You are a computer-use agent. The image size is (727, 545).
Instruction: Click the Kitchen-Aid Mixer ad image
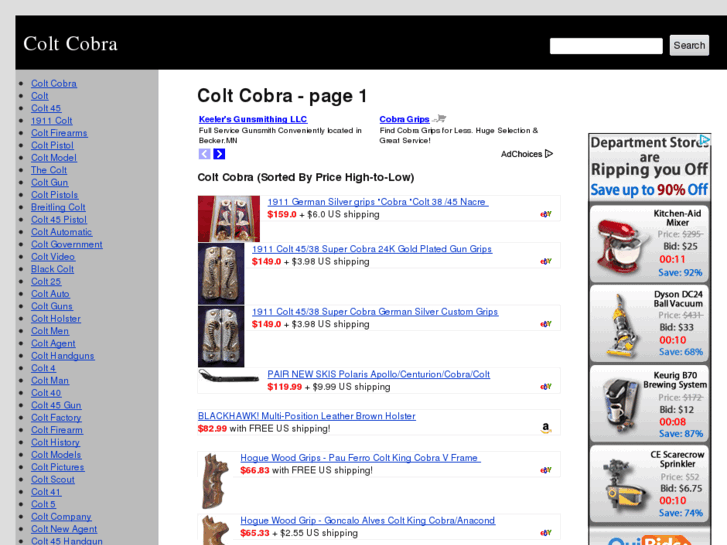(620, 246)
